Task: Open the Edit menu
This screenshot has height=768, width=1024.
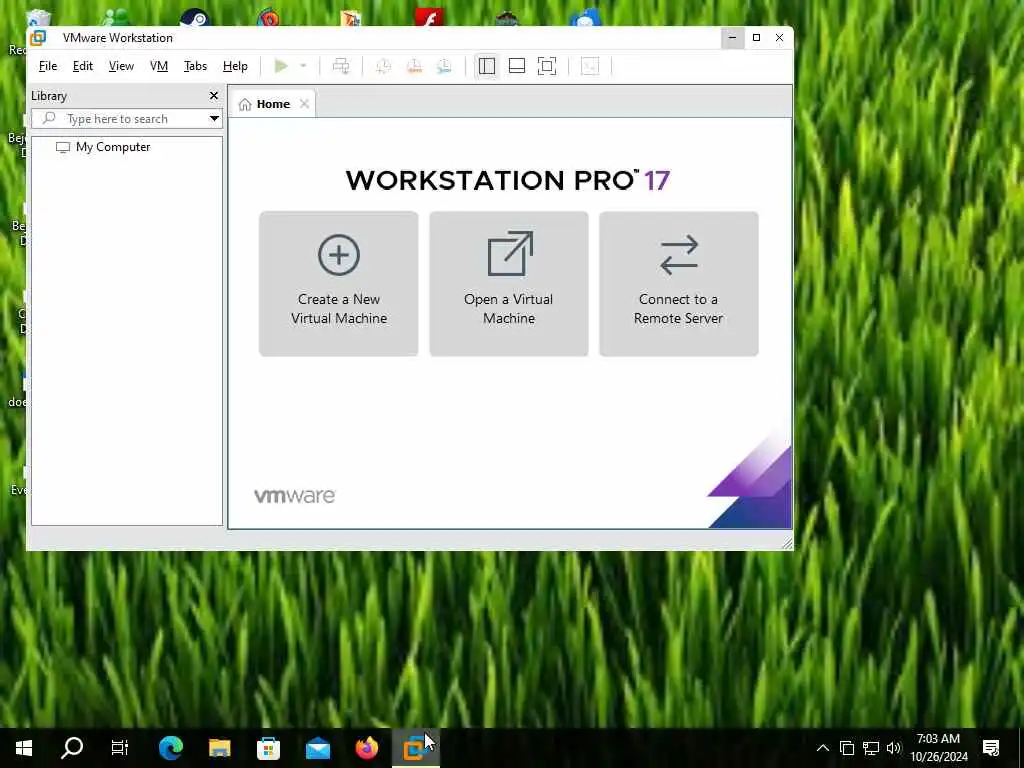Action: 82,66
